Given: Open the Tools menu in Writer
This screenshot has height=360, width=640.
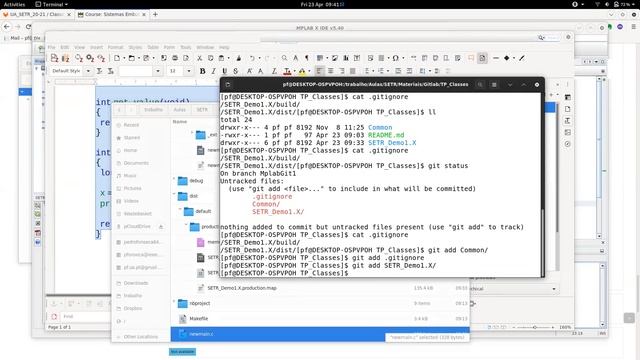Looking at the screenshot, I should [x=186, y=47].
